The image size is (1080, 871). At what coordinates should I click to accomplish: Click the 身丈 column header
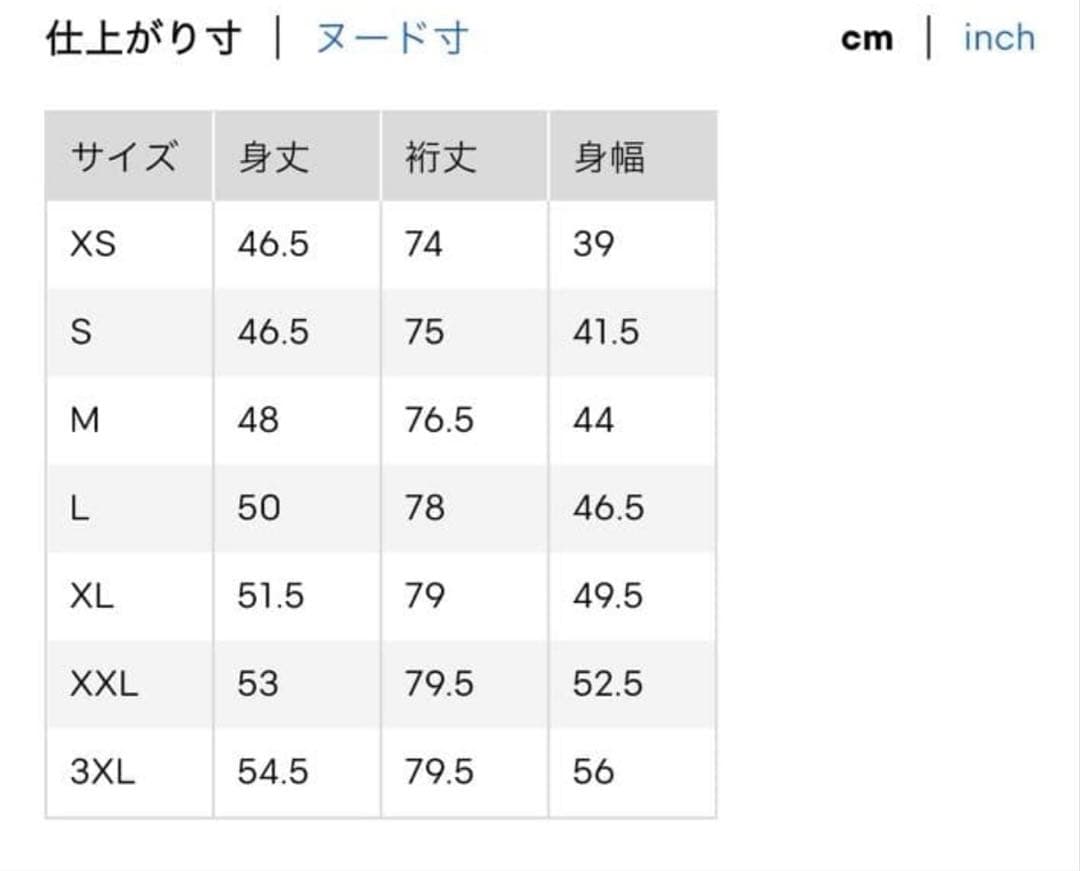tap(297, 156)
